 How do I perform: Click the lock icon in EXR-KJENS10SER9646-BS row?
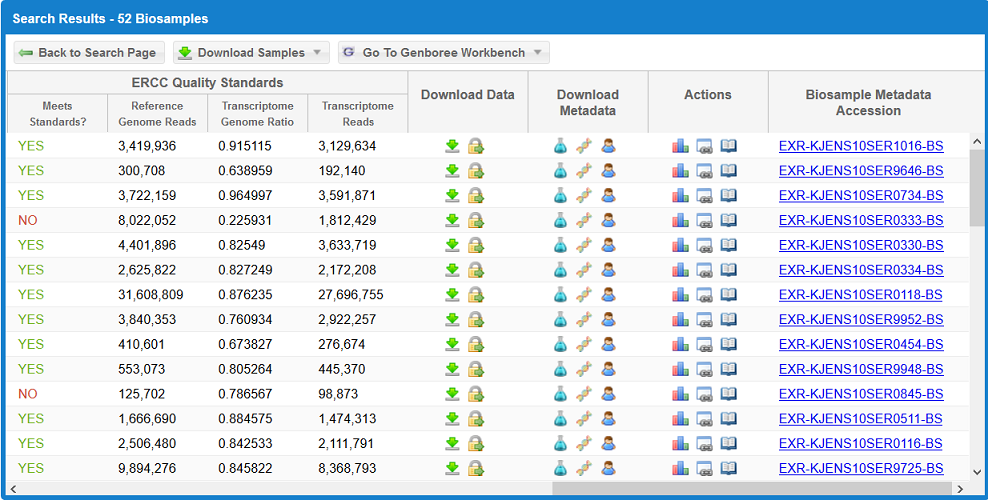[x=476, y=171]
